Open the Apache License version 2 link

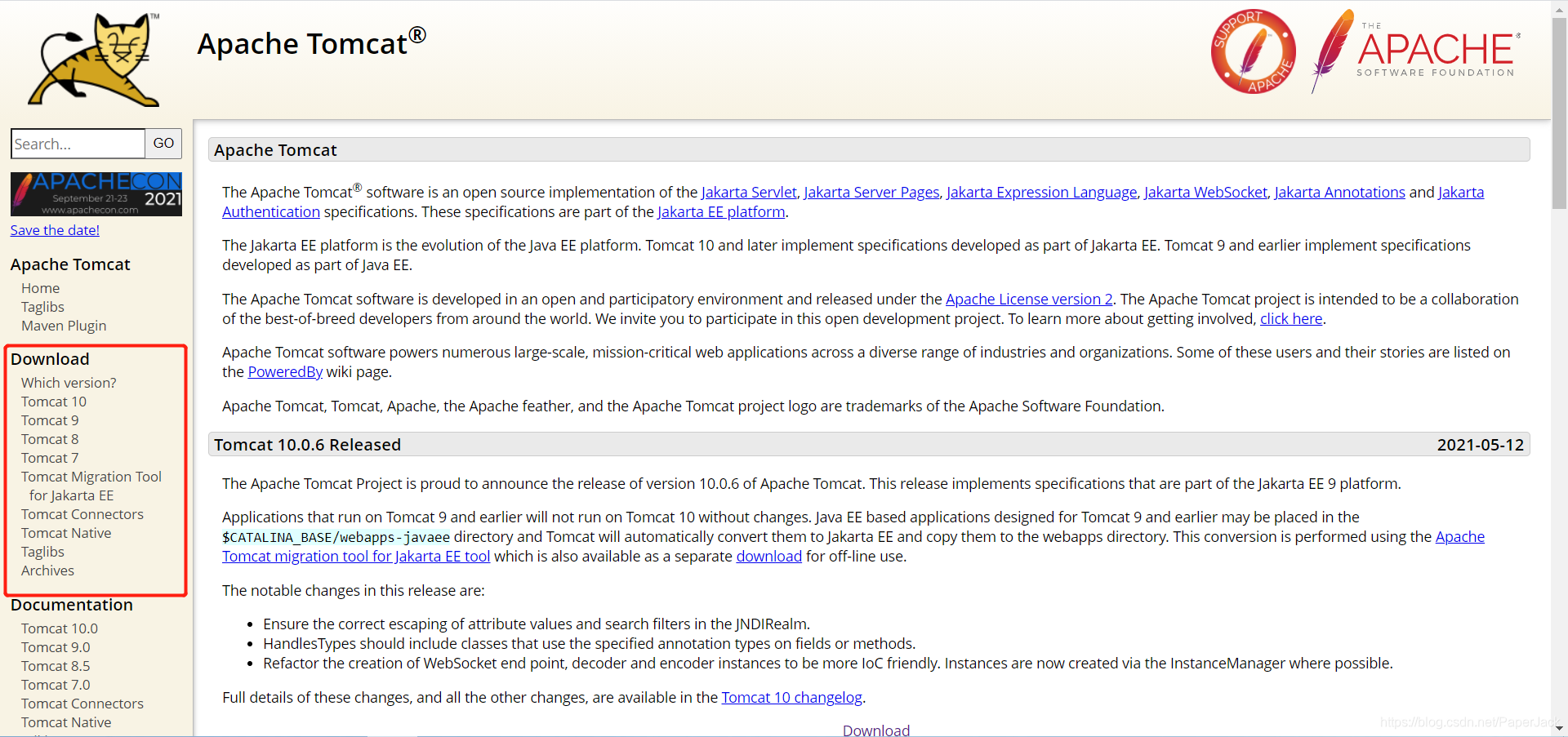(x=1029, y=299)
